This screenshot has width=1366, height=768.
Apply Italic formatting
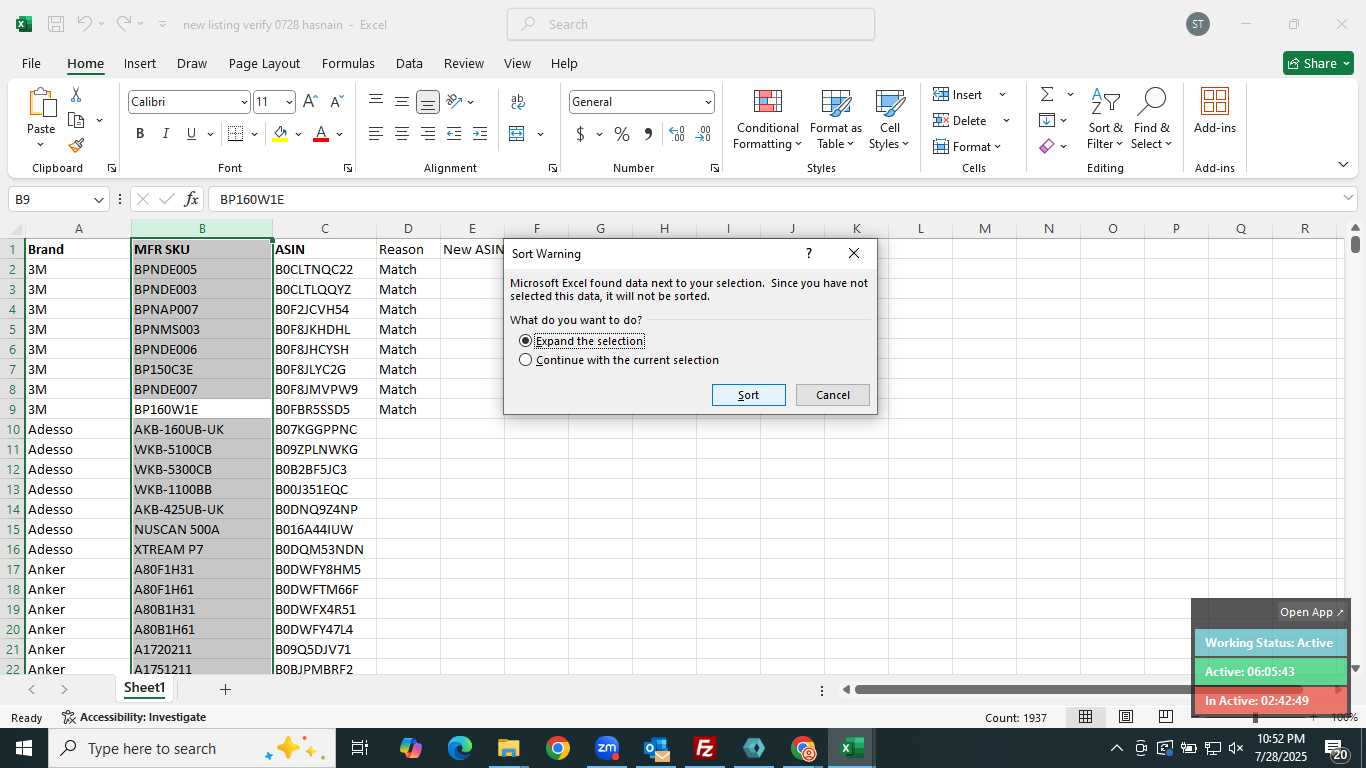(x=165, y=134)
